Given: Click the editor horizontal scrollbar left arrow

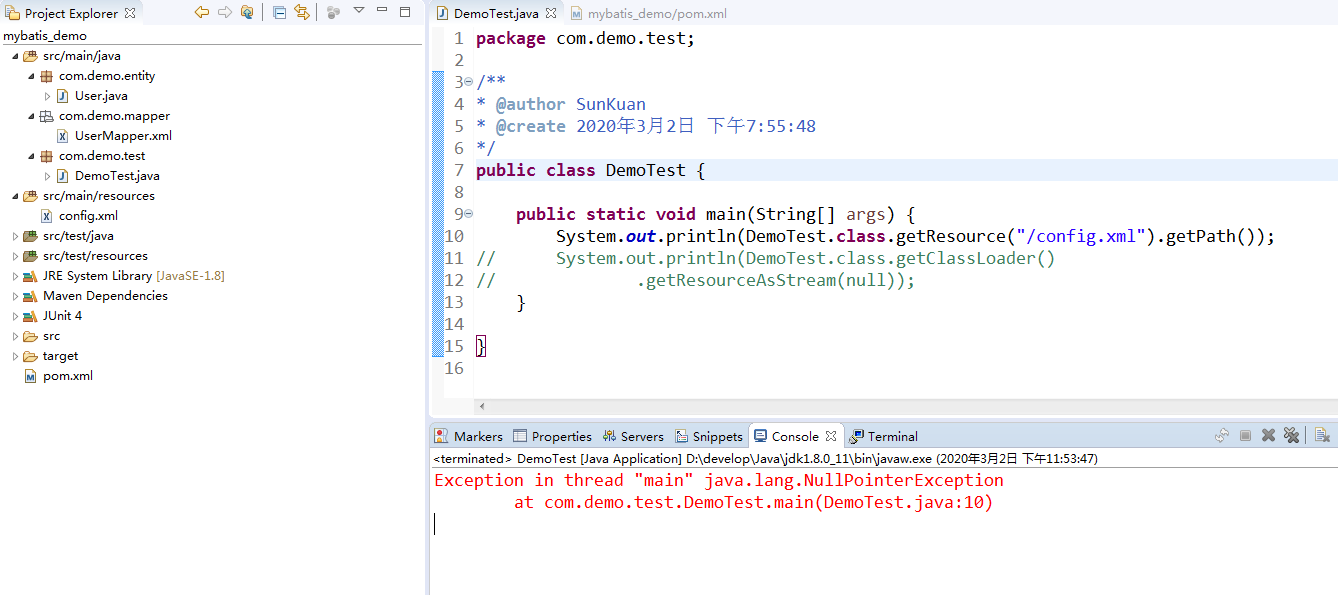Looking at the screenshot, I should click(481, 406).
